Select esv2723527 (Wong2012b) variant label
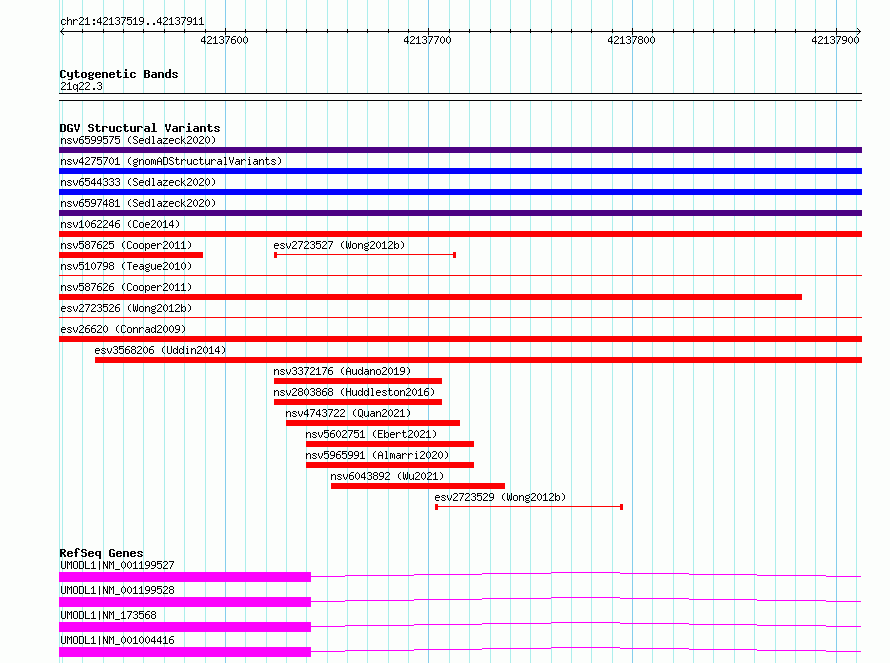The image size is (890, 663). (339, 245)
